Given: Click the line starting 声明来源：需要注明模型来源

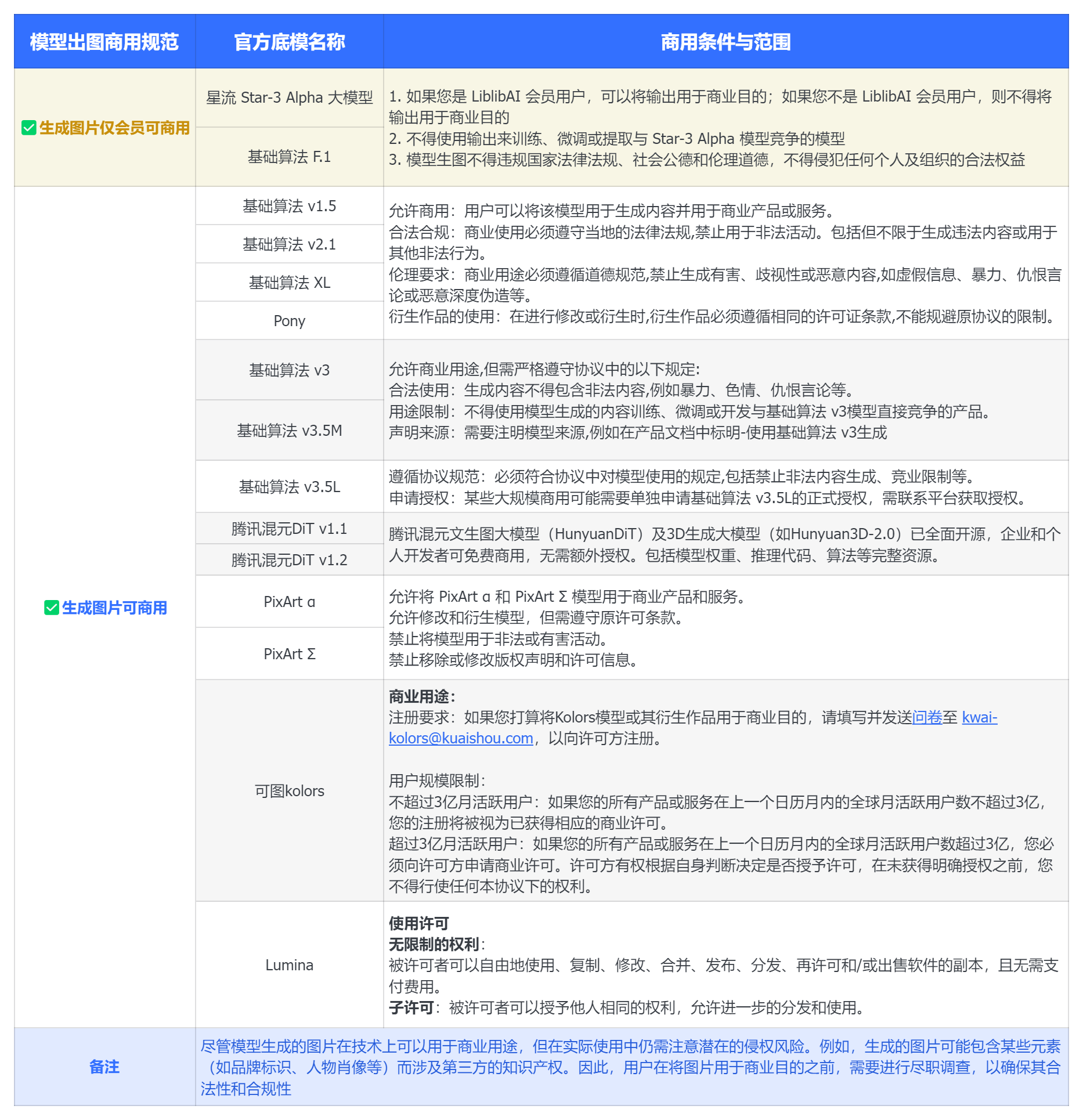Looking at the screenshot, I should point(638,432).
